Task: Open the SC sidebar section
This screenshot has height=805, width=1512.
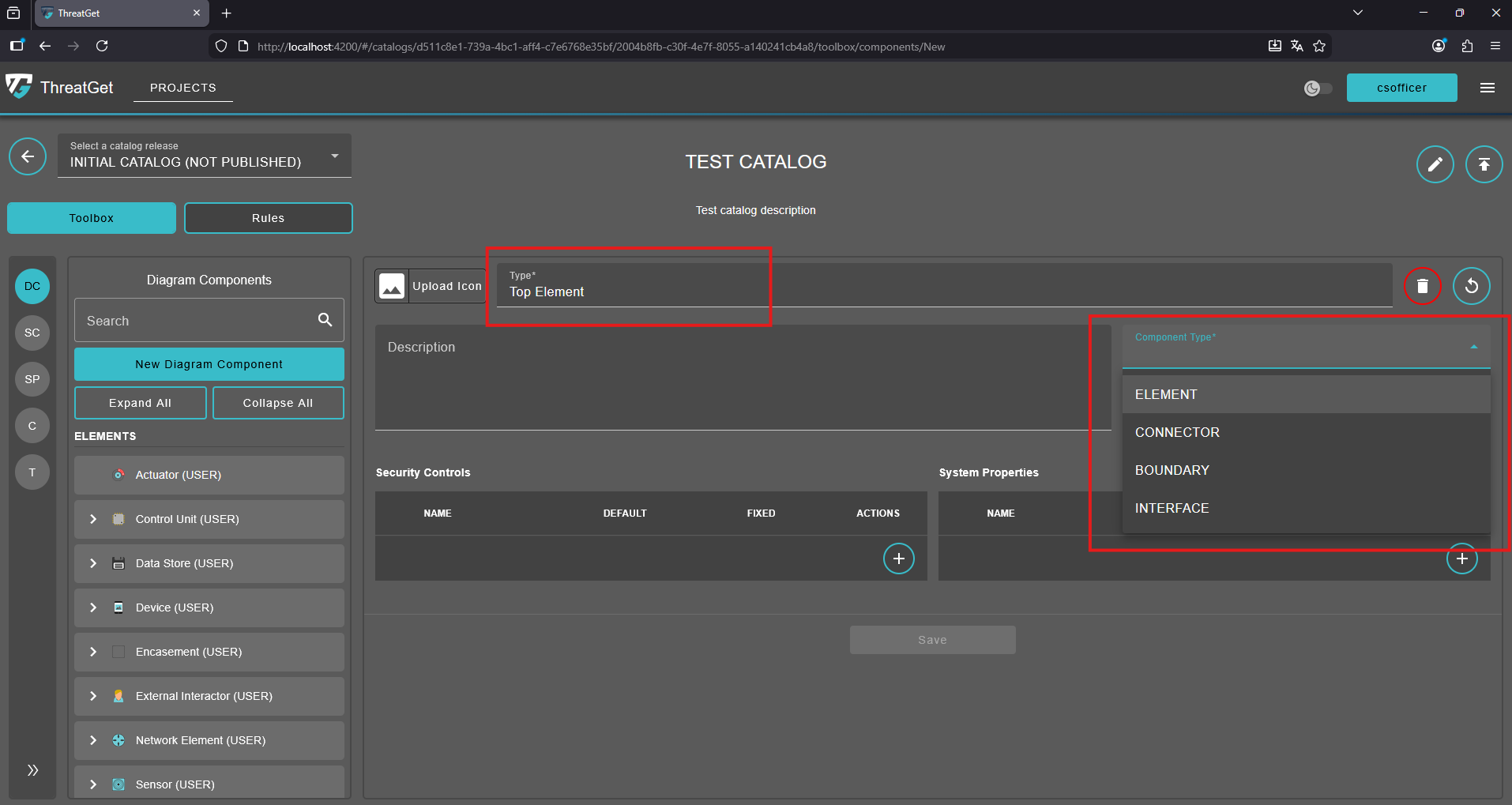Action: (x=32, y=333)
